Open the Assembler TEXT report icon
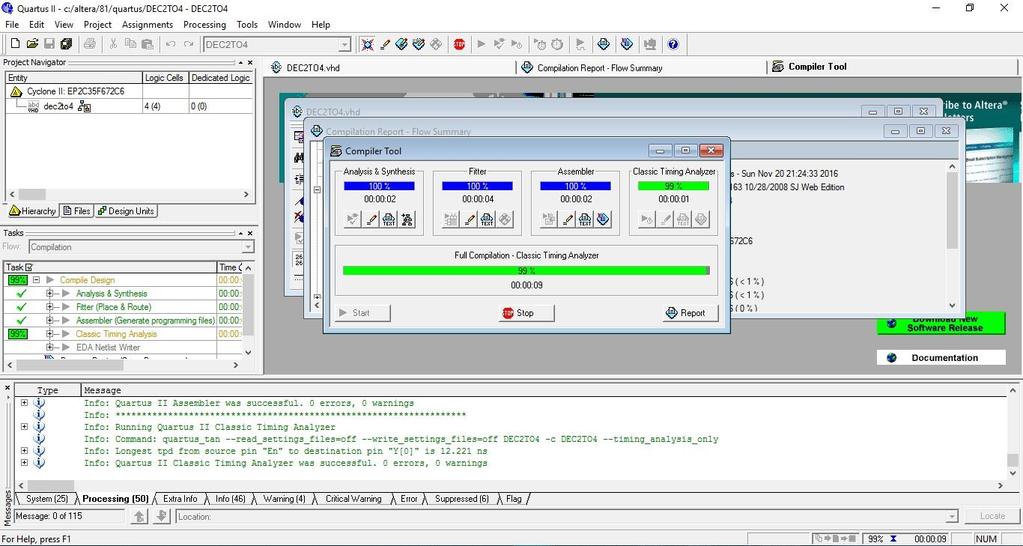The image size is (1023, 546). click(x=585, y=220)
